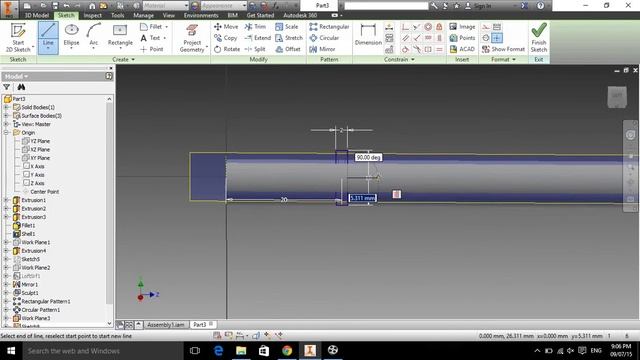Switch to 3D Model tab
This screenshot has height=360, width=640.
click(36, 15)
